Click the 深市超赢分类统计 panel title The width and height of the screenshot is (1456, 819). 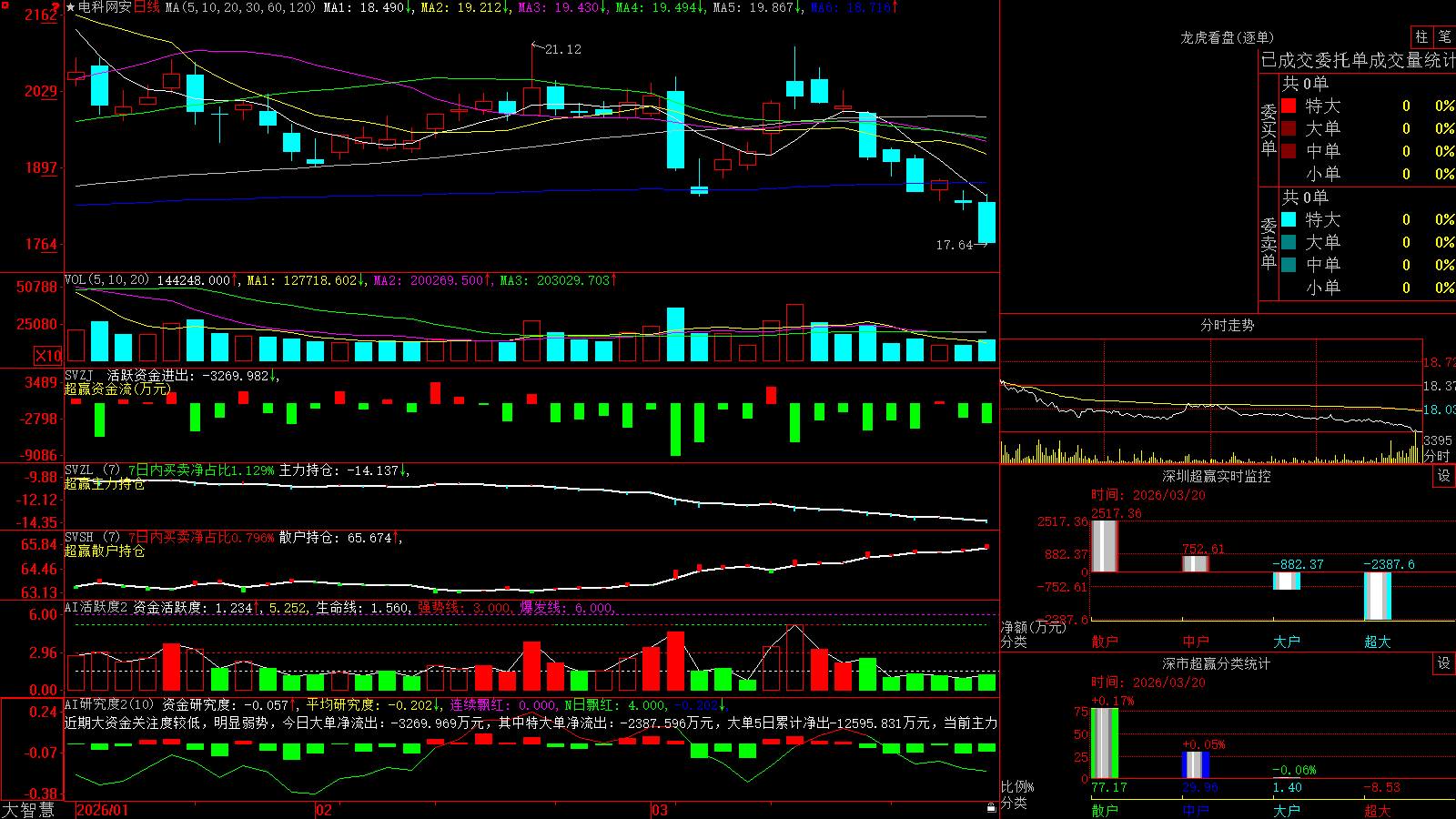click(1216, 663)
